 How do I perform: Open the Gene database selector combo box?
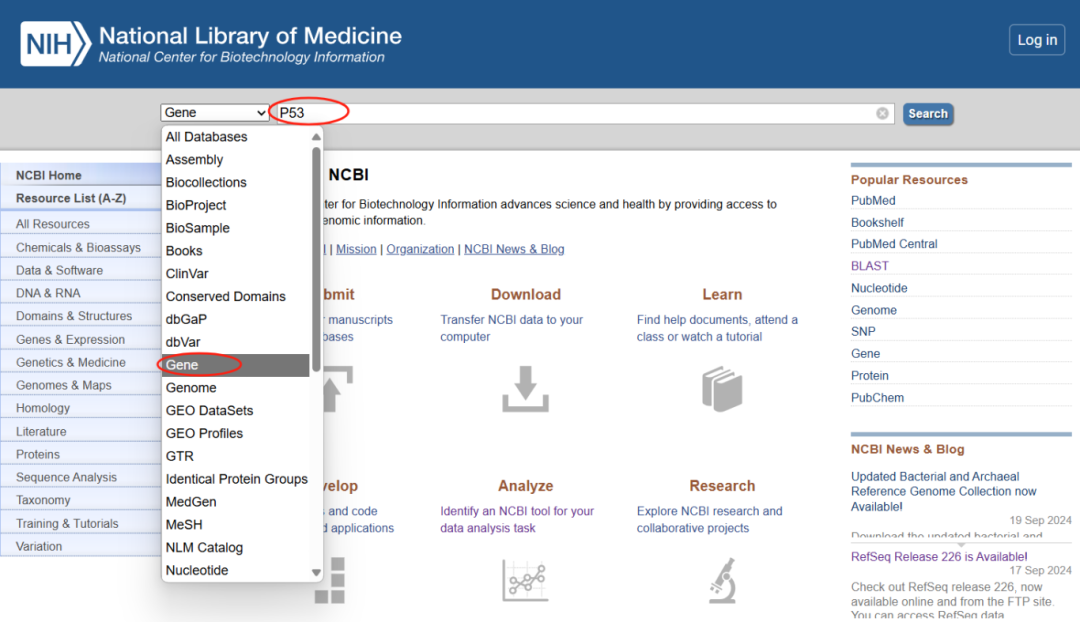click(x=214, y=112)
